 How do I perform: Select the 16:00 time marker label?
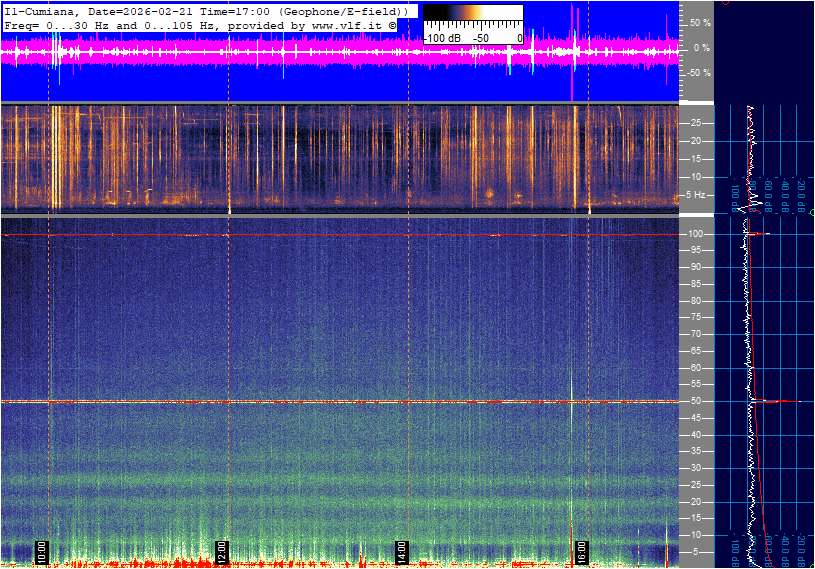(x=582, y=551)
